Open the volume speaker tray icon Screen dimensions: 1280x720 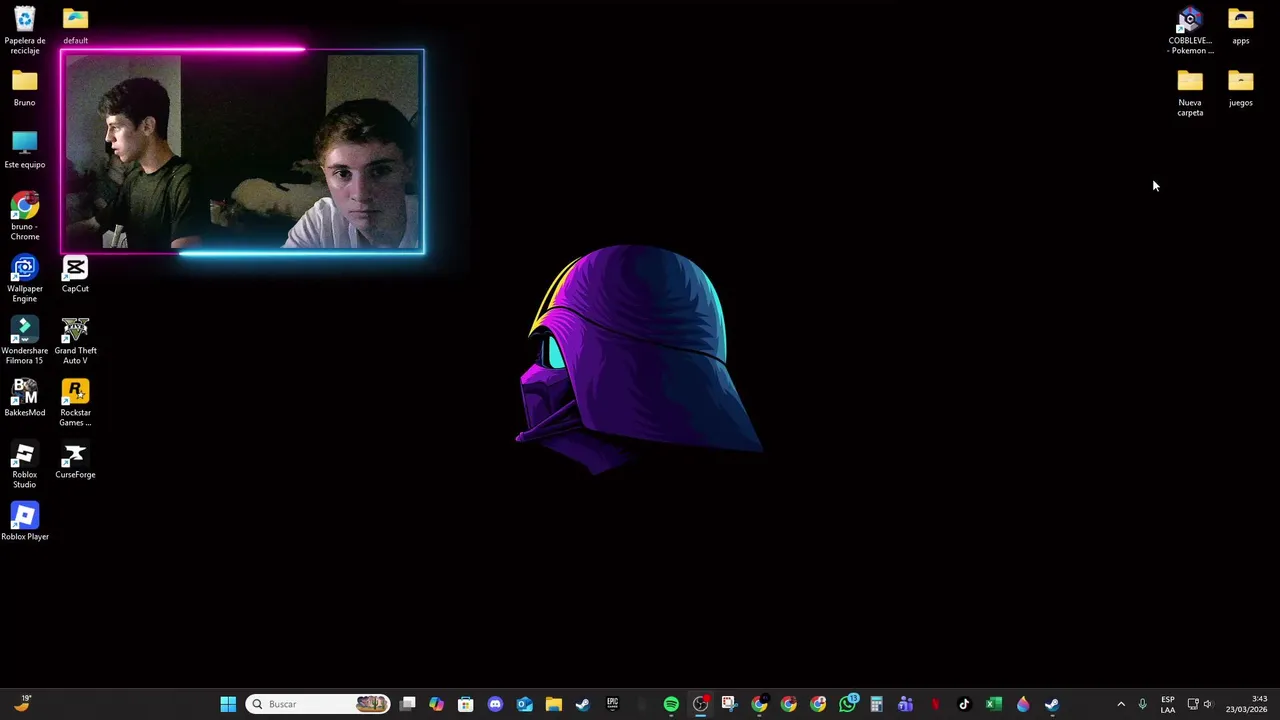pos(1207,704)
